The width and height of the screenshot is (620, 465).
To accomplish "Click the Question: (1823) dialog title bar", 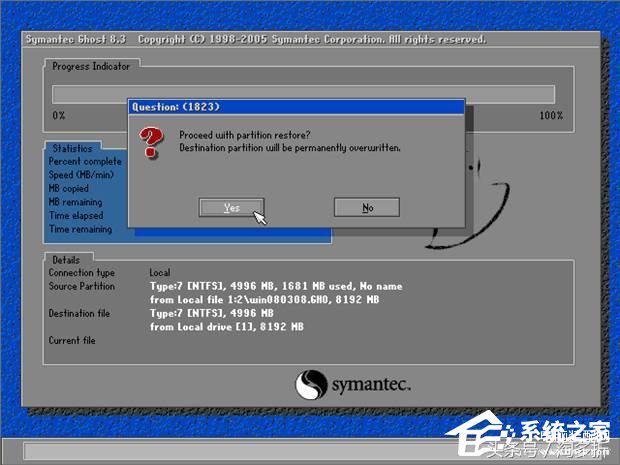I will click(x=296, y=107).
